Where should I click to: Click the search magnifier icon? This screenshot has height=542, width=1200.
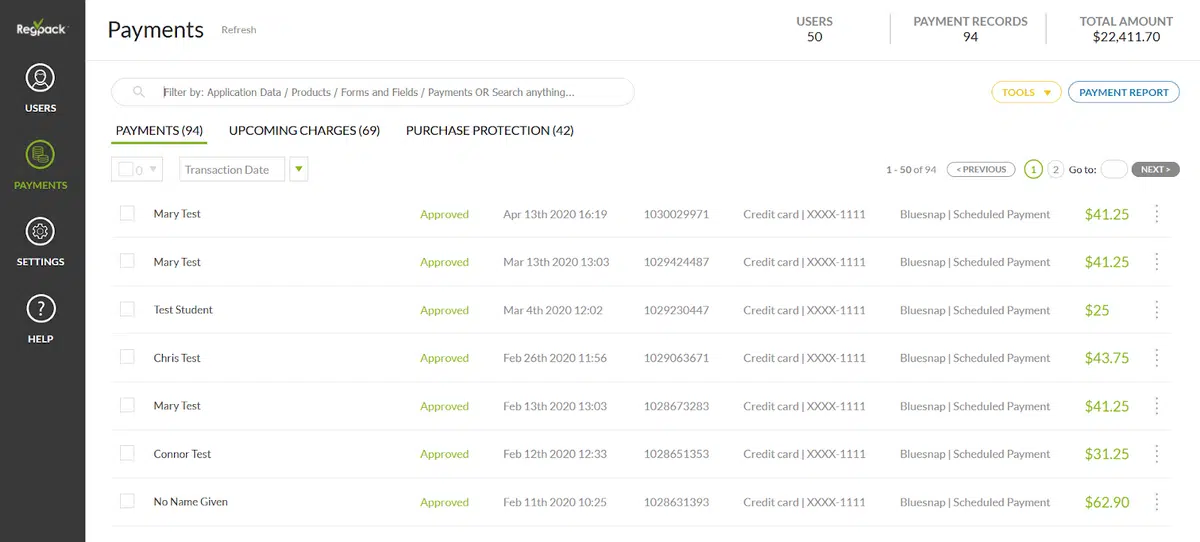[139, 92]
